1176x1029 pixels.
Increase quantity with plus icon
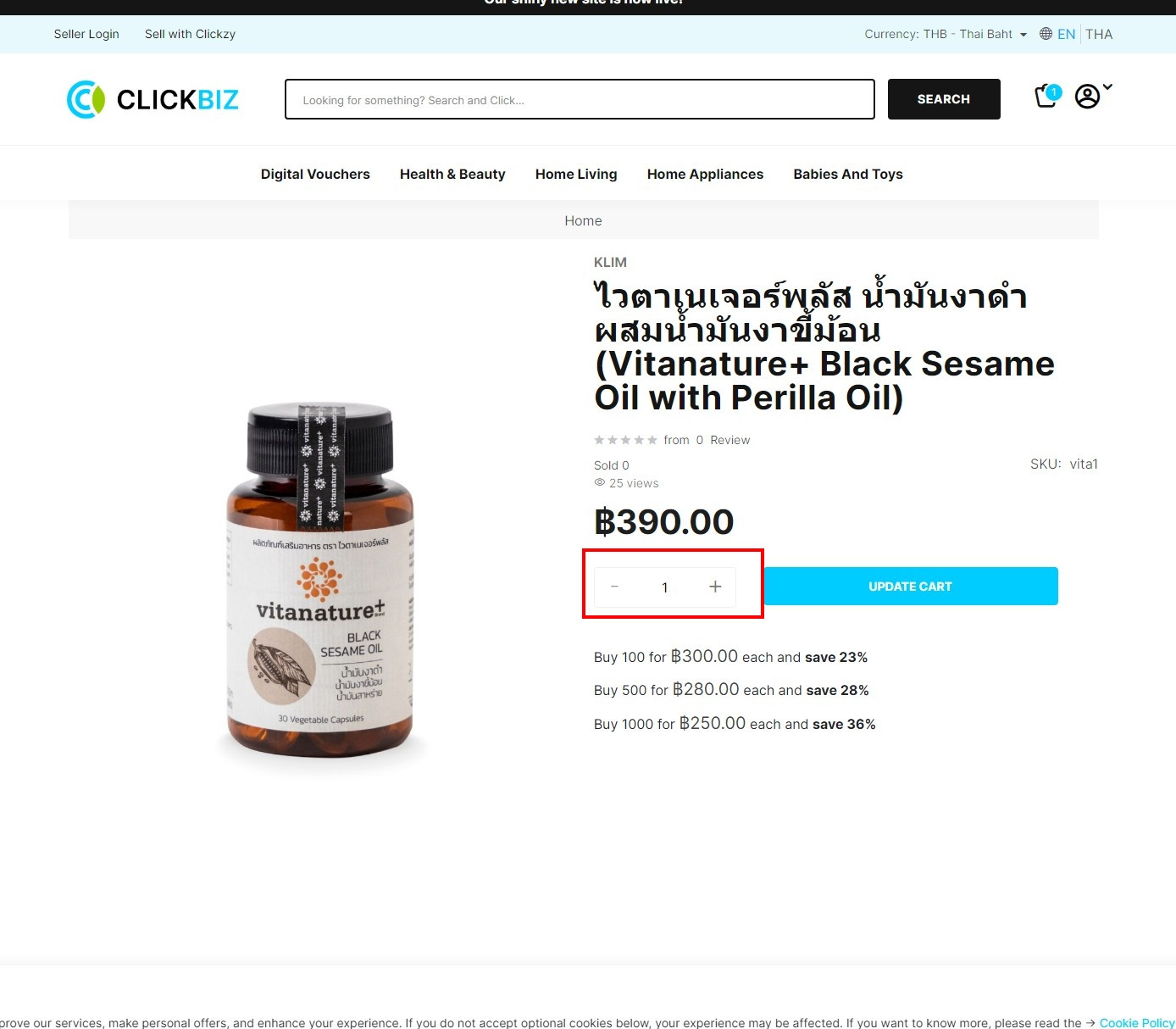[715, 587]
